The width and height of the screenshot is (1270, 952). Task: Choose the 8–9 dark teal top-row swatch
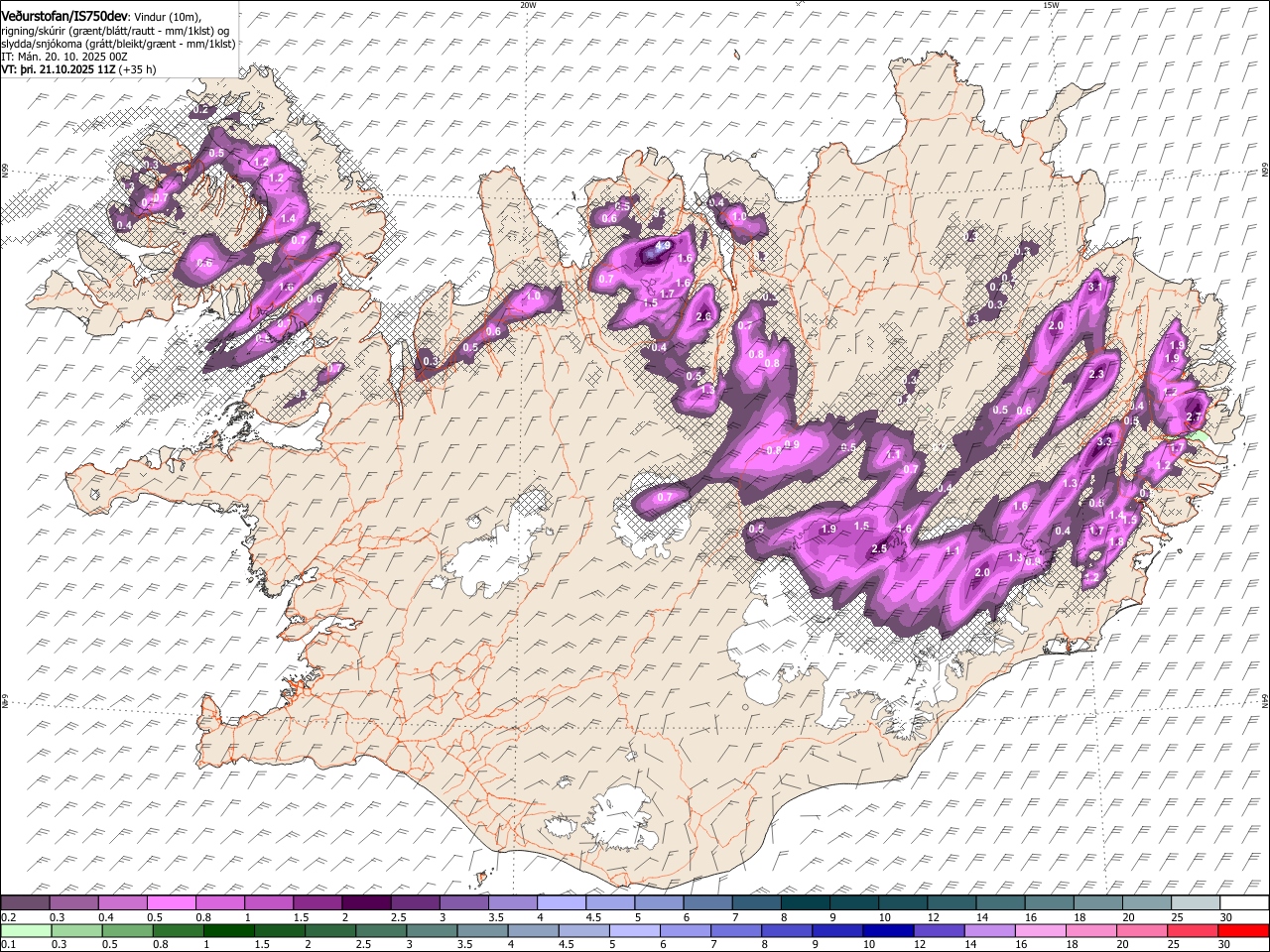[804, 902]
